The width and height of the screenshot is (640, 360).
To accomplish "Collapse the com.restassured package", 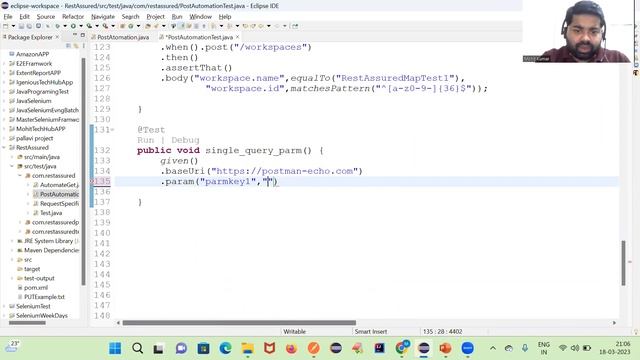I will pos(20,176).
